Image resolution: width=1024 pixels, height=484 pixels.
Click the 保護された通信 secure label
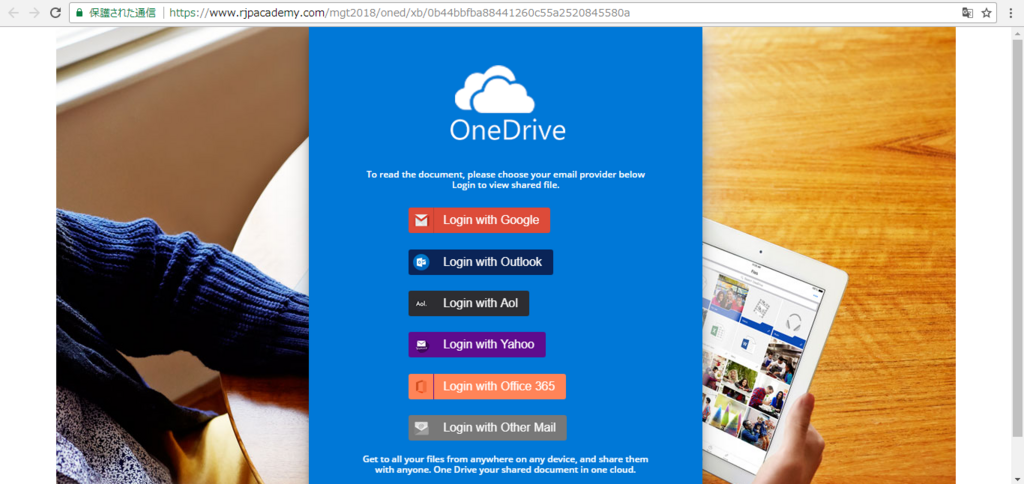pyautogui.click(x=122, y=12)
